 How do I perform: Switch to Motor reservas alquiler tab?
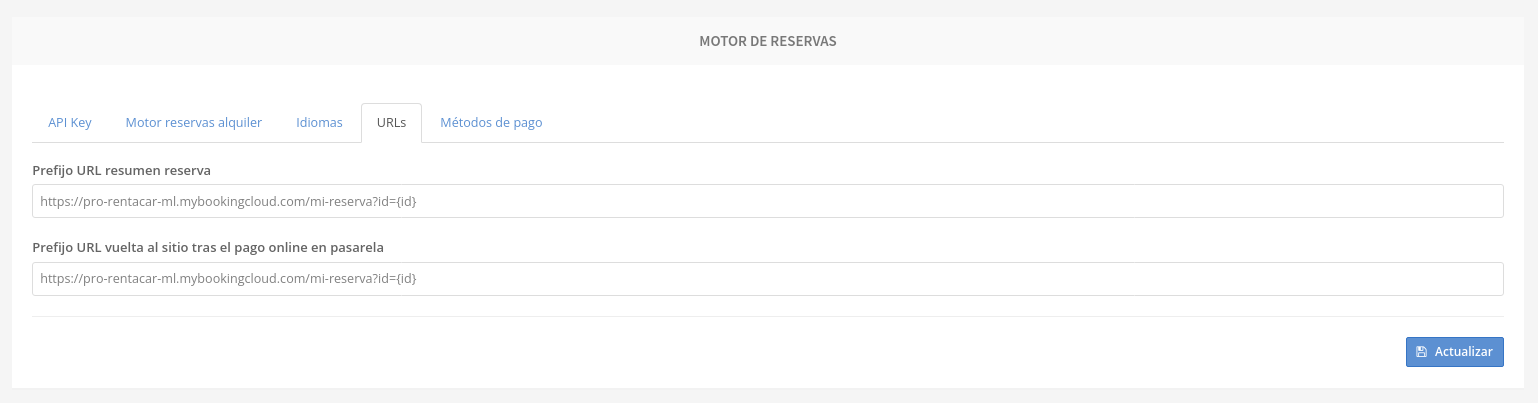pyautogui.click(x=194, y=123)
